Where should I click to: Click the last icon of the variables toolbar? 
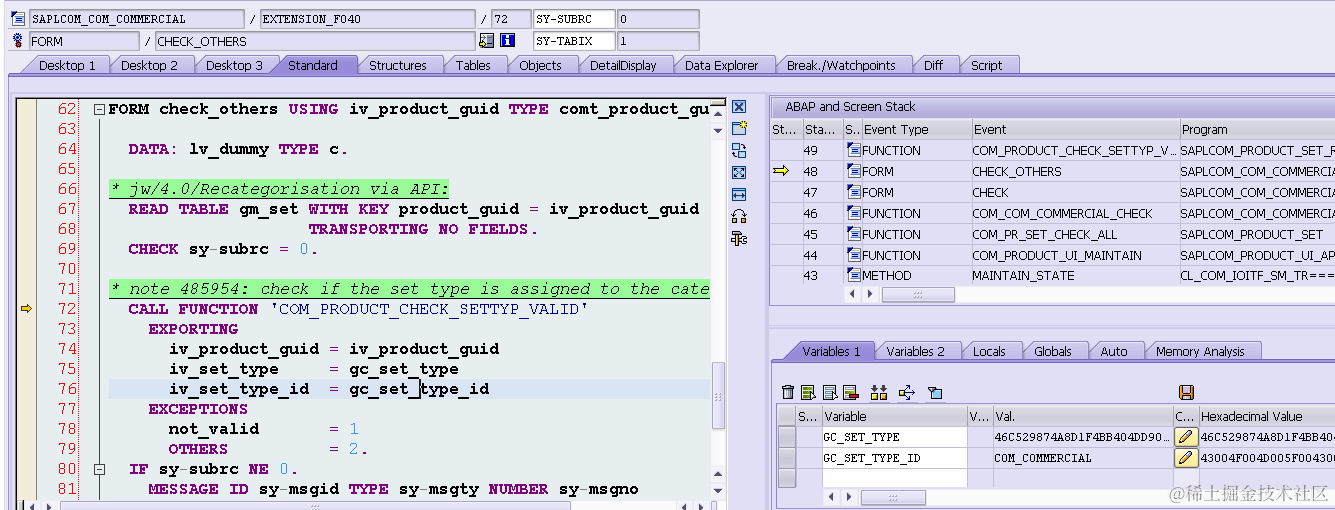coord(935,392)
